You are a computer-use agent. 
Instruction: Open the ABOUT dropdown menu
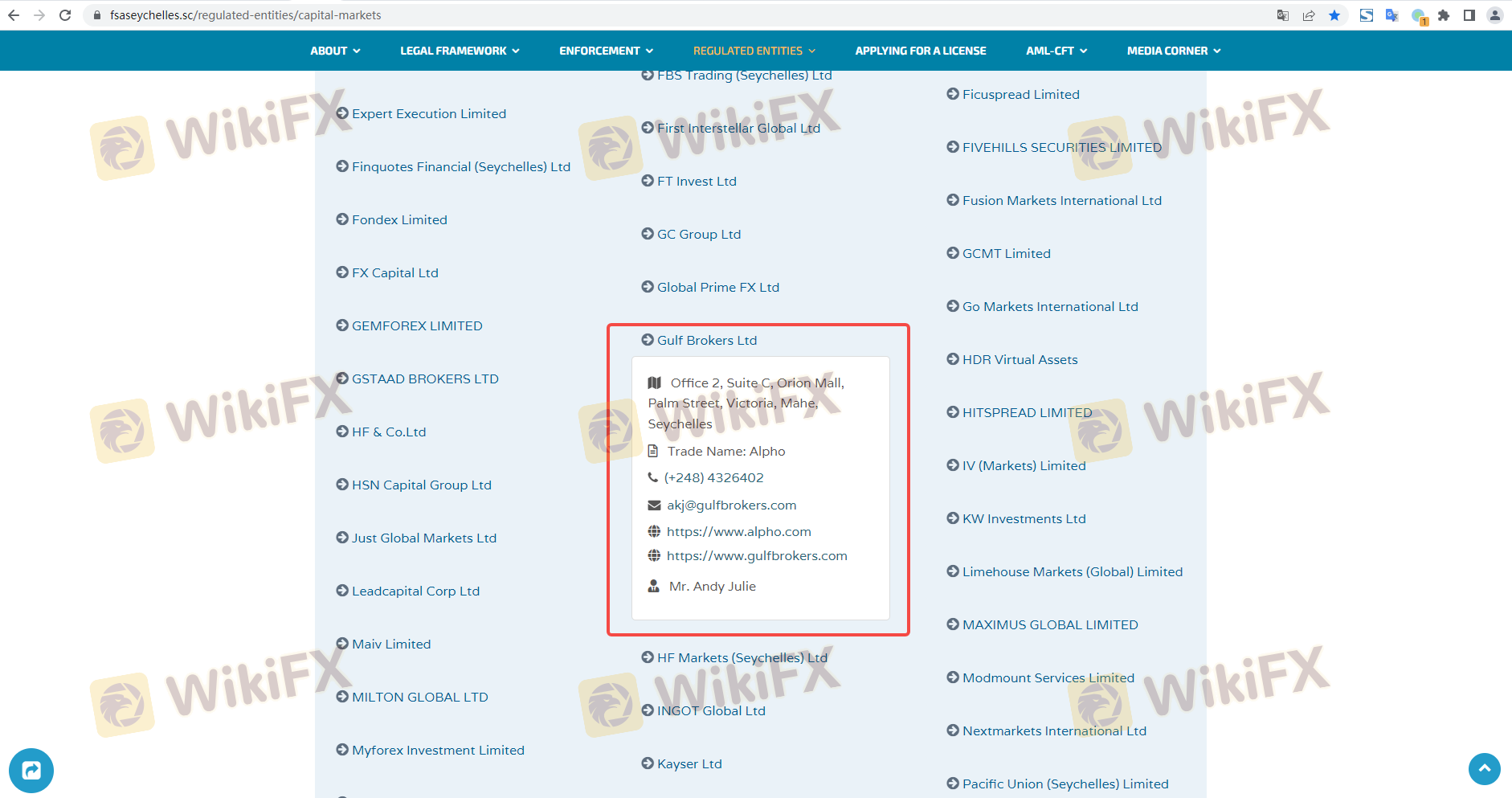click(x=335, y=51)
